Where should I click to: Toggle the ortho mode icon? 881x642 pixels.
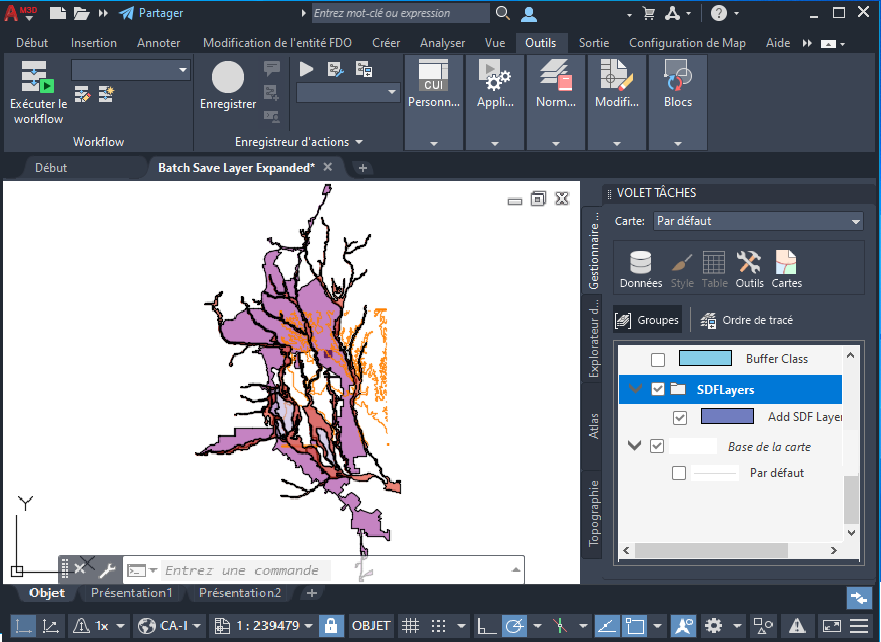coord(486,625)
